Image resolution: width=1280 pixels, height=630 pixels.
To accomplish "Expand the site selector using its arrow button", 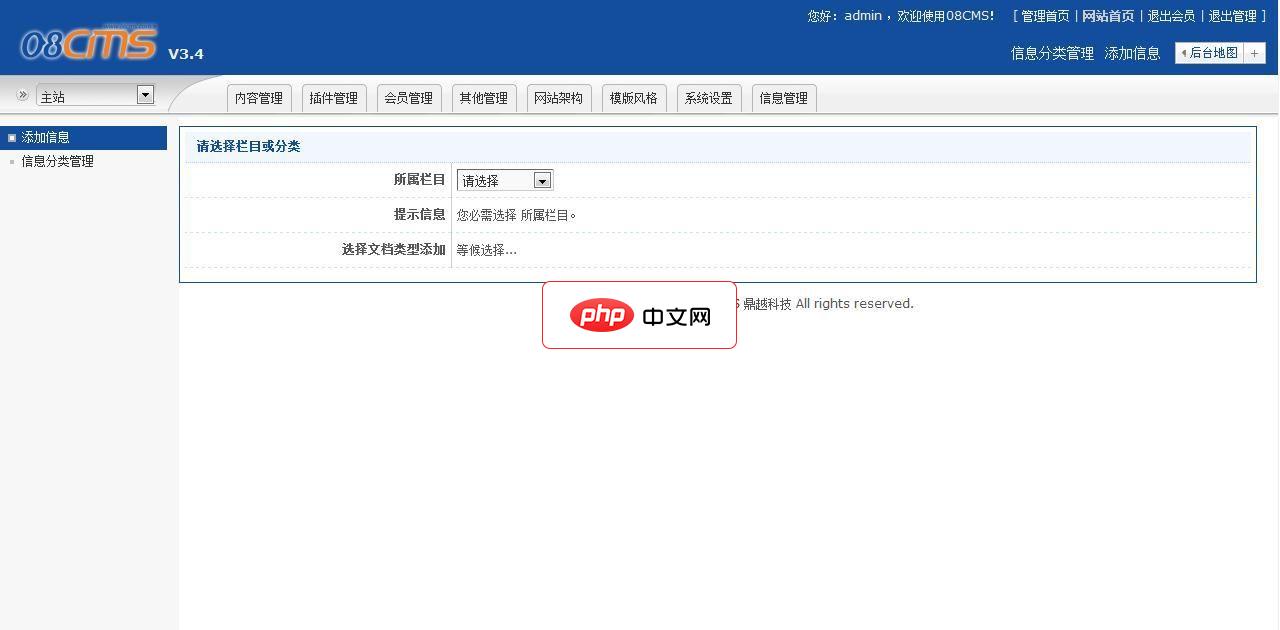I will point(145,93).
